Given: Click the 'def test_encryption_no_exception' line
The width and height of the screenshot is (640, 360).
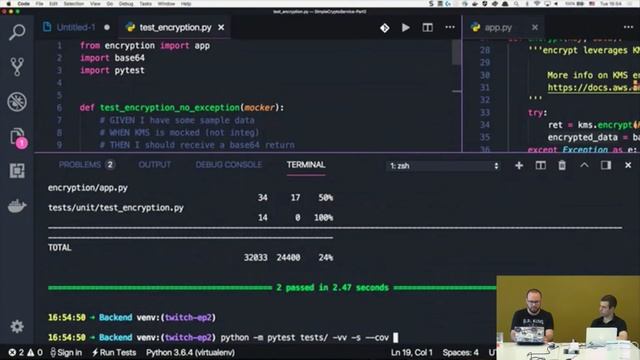Looking at the screenshot, I should 182,108.
